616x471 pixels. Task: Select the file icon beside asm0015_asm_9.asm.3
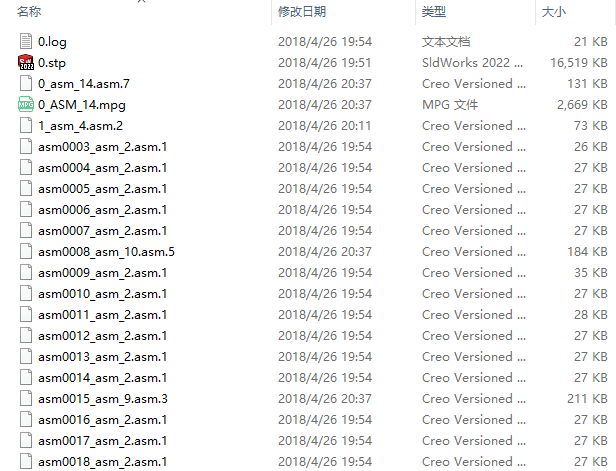[26, 399]
